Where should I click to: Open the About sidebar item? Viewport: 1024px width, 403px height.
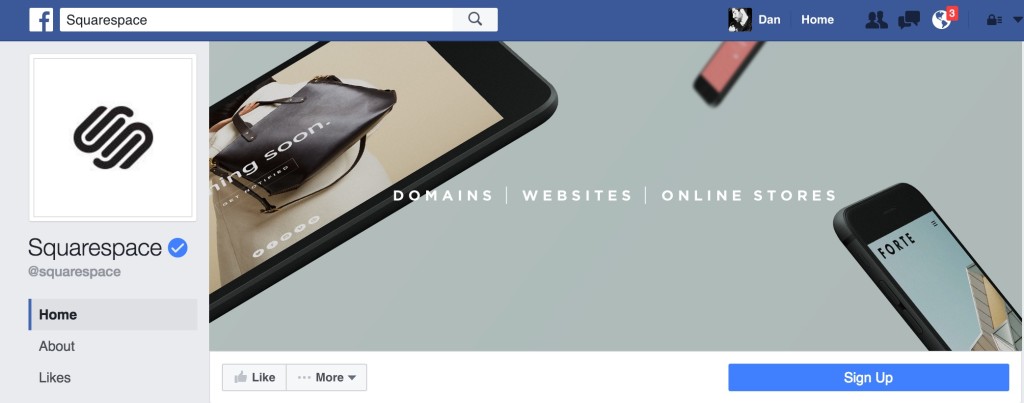tap(57, 346)
